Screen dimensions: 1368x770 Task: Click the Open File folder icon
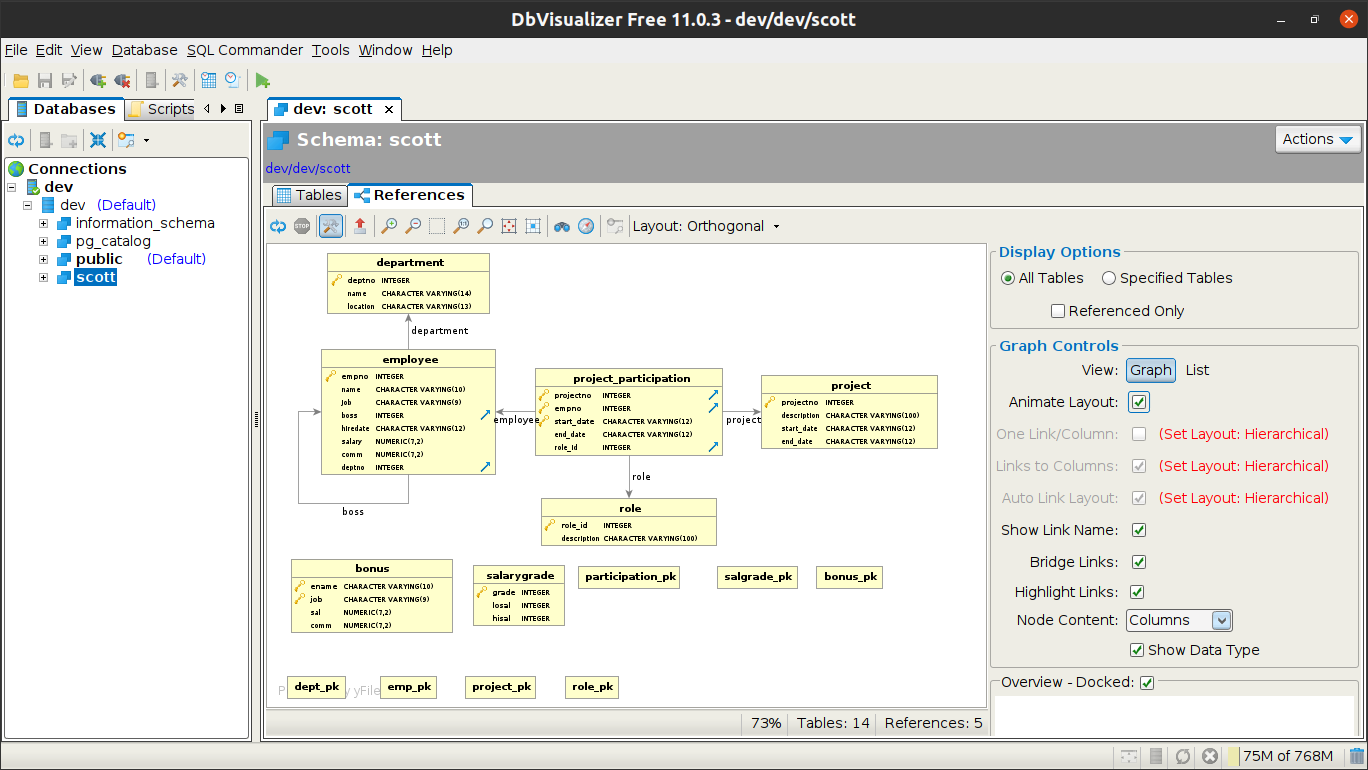click(x=20, y=80)
